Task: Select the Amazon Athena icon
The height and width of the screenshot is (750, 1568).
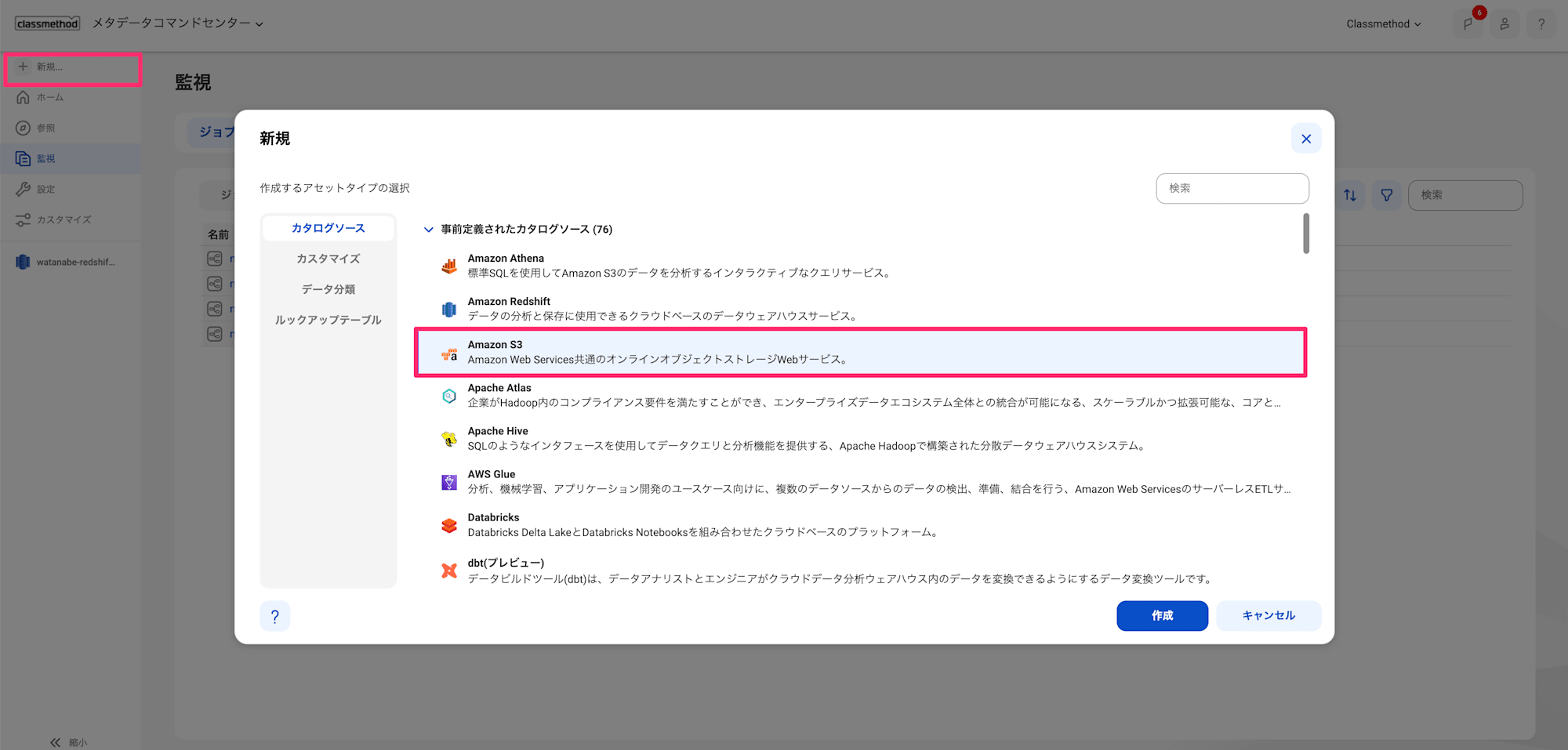Action: 449,266
